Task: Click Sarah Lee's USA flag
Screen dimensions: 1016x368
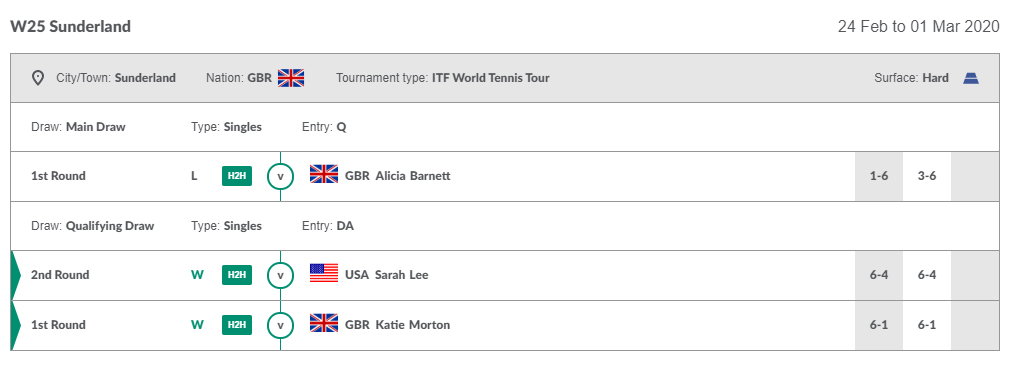Action: (x=324, y=275)
